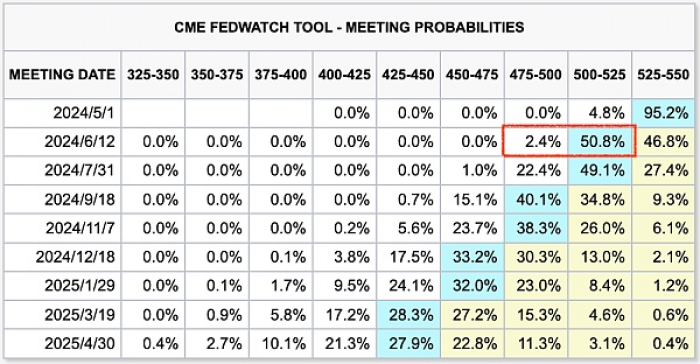Click the 46.8% cell for 2024/6/12
Viewport: 700px width, 364px height.
(663, 142)
